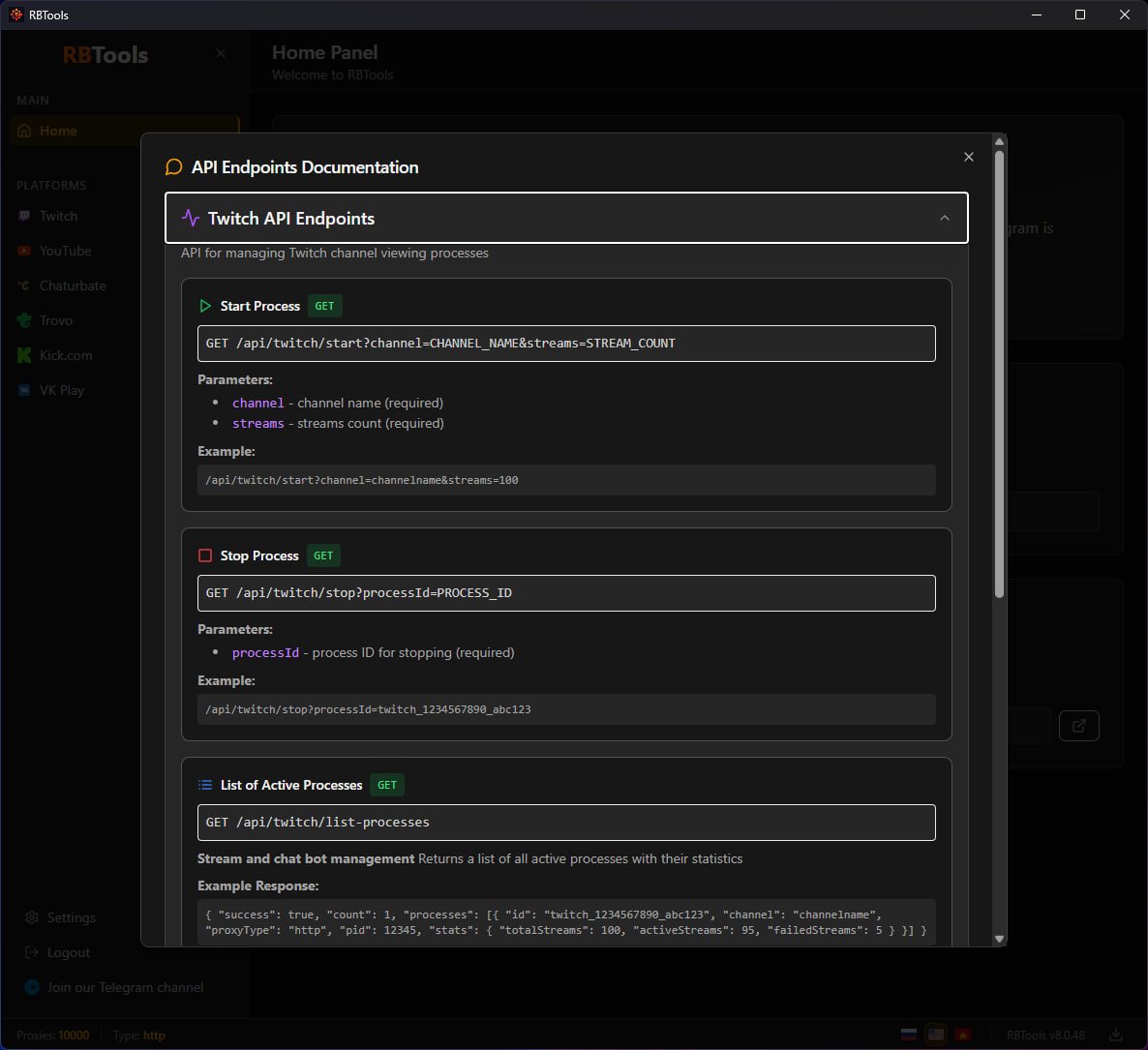
Task: Open the Join our Telegram channel link
Action: coord(125,987)
